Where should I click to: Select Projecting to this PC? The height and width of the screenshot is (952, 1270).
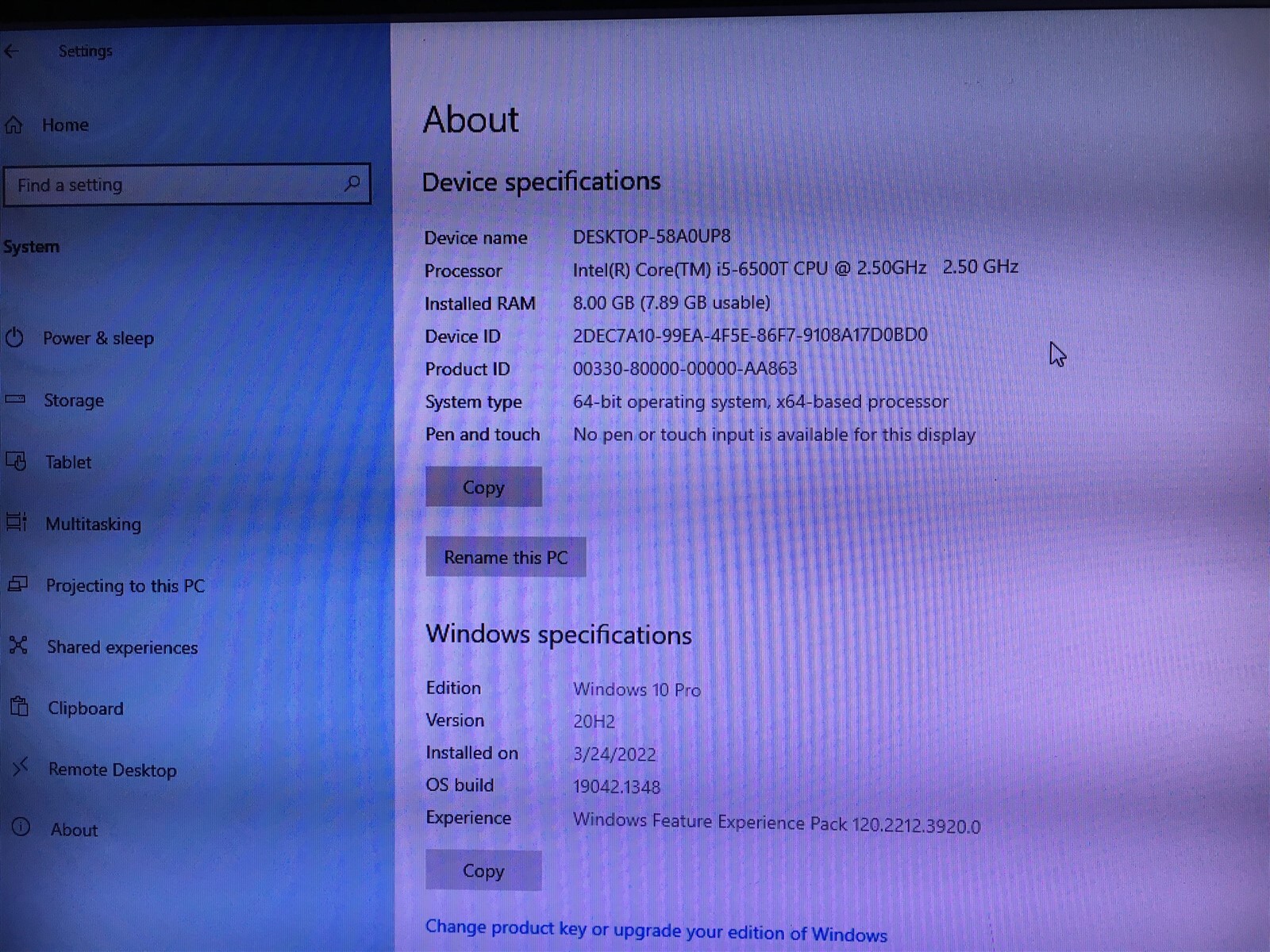(125, 586)
